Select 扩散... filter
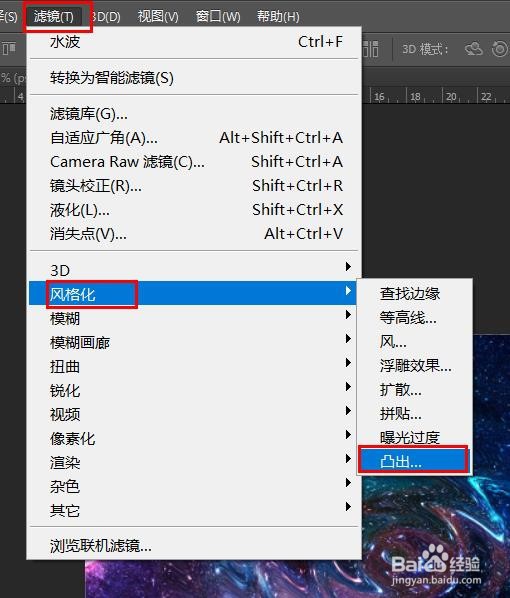This screenshot has width=510, height=598. pyautogui.click(x=415, y=389)
